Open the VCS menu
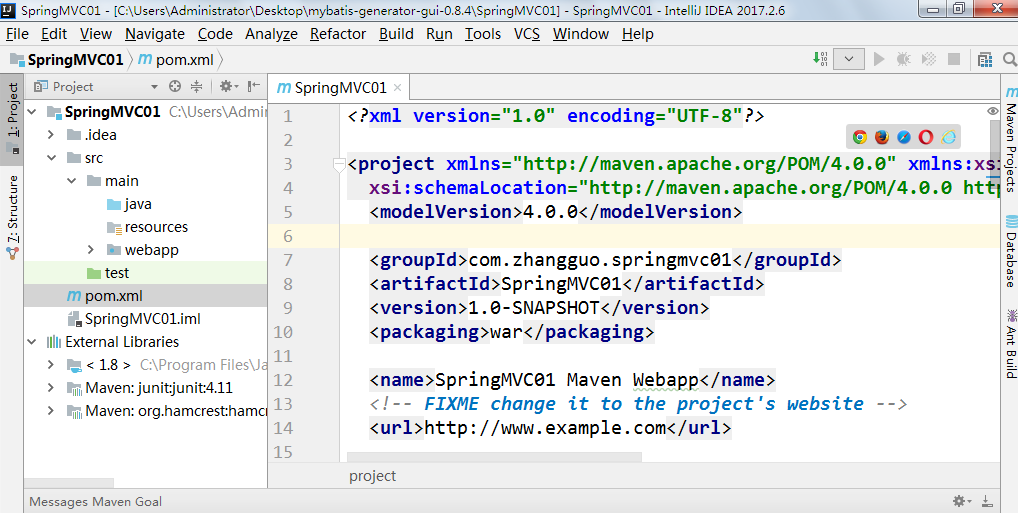 (527, 34)
